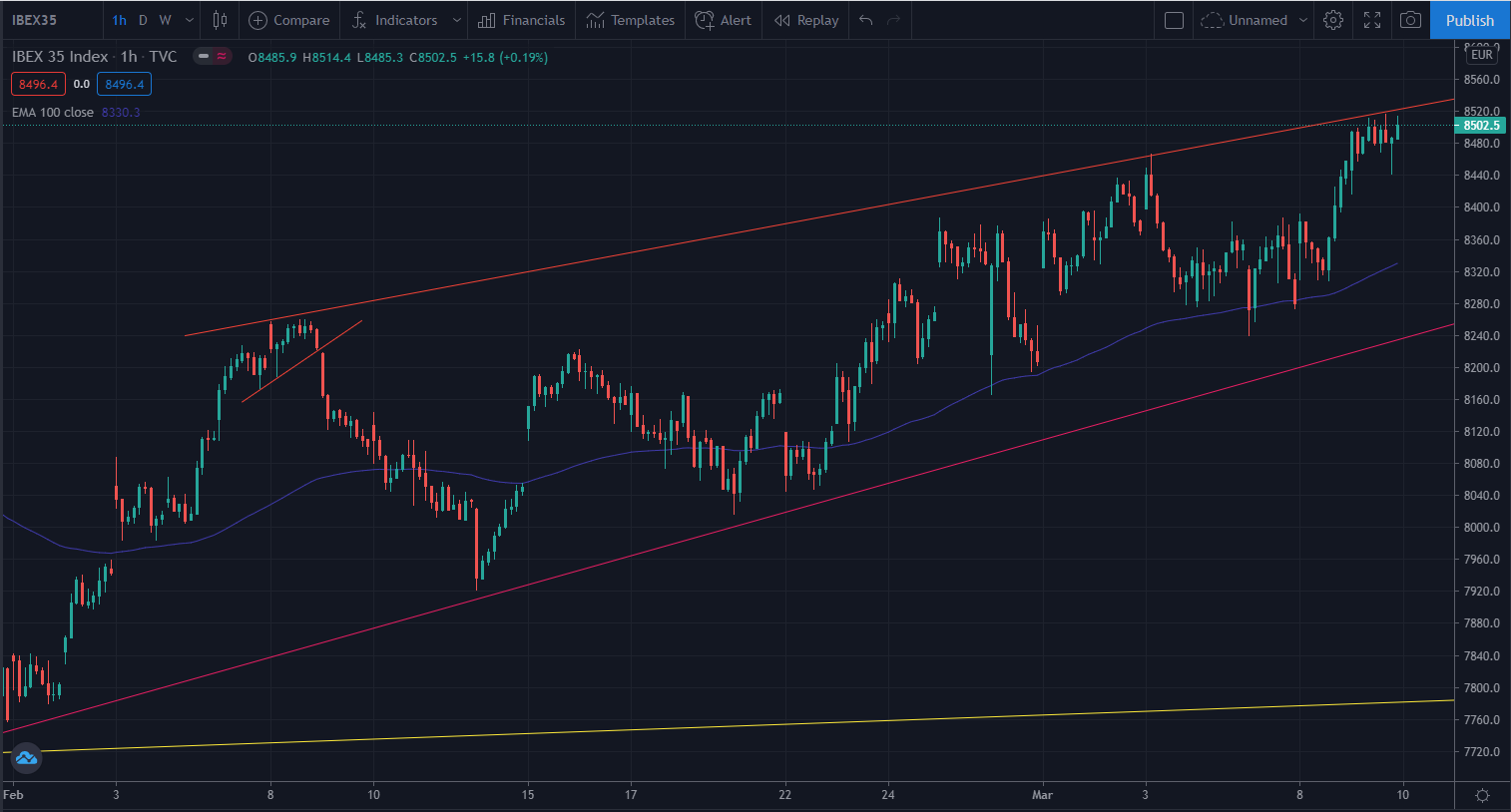This screenshot has width=1511, height=812.
Task: Click the EUR currency label
Action: 1481,55
